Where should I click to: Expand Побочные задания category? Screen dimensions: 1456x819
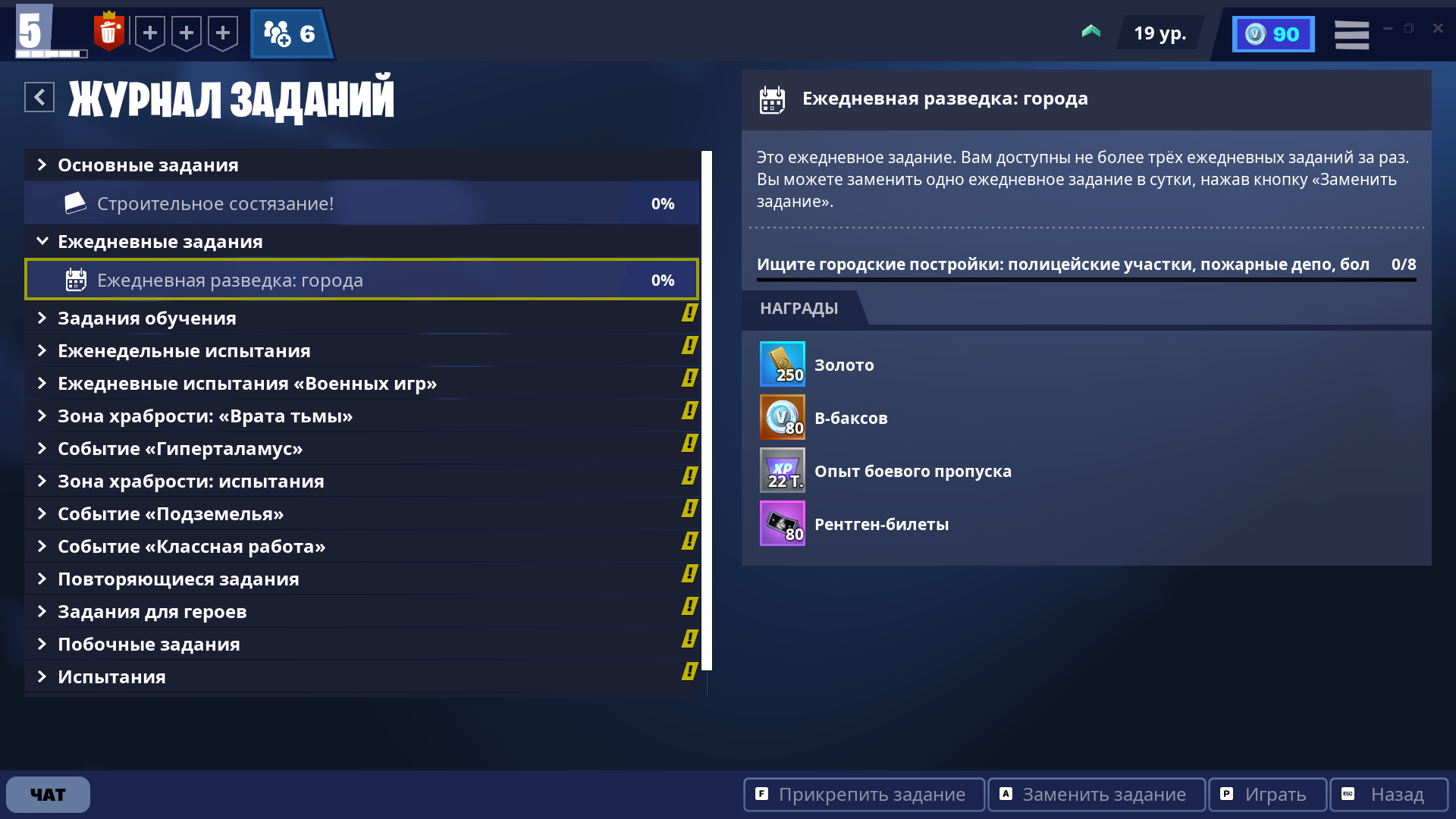pyautogui.click(x=362, y=644)
